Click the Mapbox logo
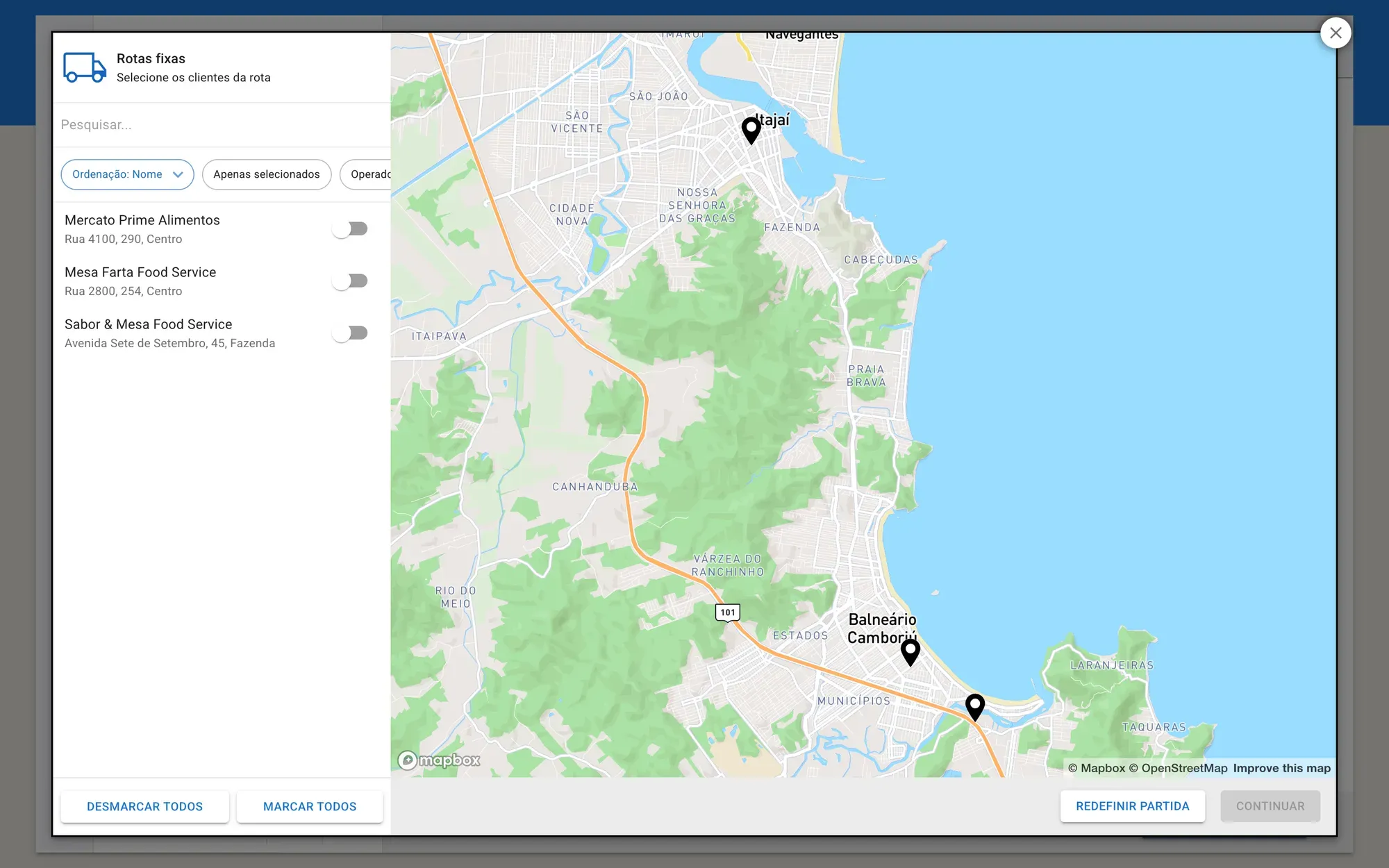The image size is (1389, 868). point(439,760)
